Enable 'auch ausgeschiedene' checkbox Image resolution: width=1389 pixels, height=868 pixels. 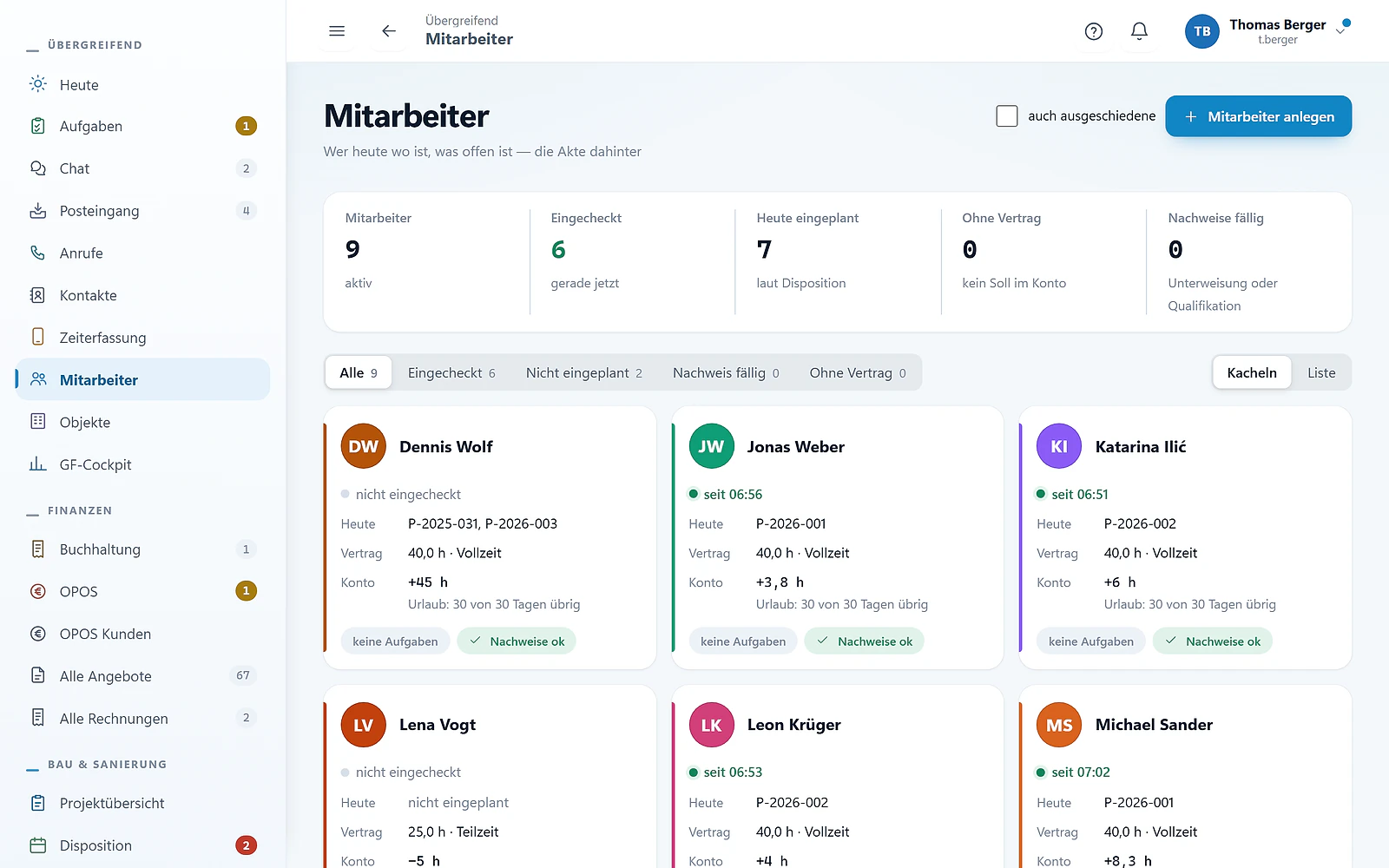click(1007, 116)
